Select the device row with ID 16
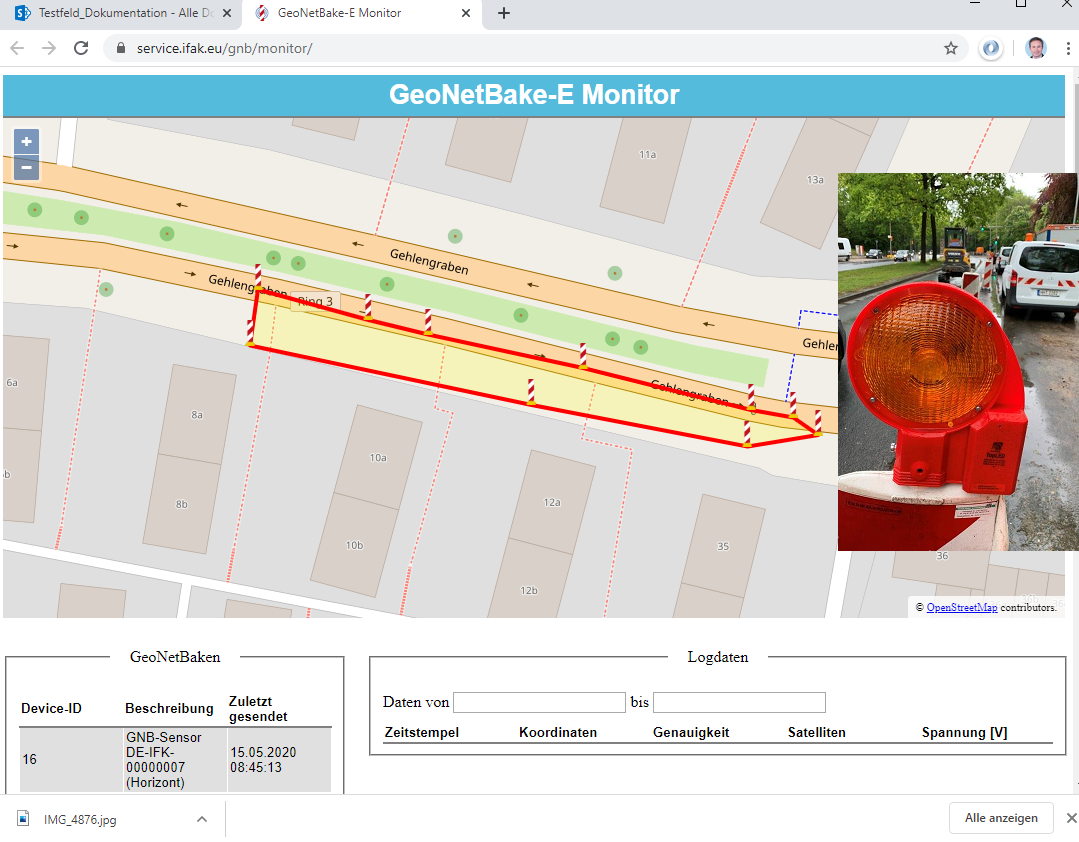Image resolution: width=1079 pixels, height=842 pixels. (175, 759)
